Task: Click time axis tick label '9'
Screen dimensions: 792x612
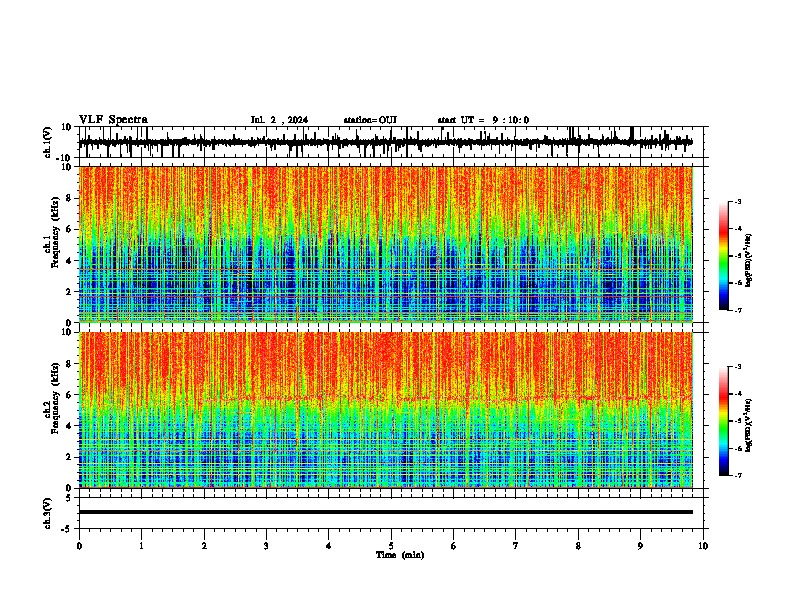Action: [640, 546]
